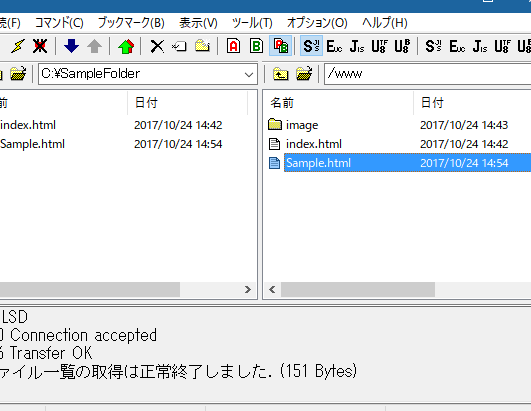
Task: Select JIS in right encoding group
Action: pyautogui.click(x=480, y=46)
